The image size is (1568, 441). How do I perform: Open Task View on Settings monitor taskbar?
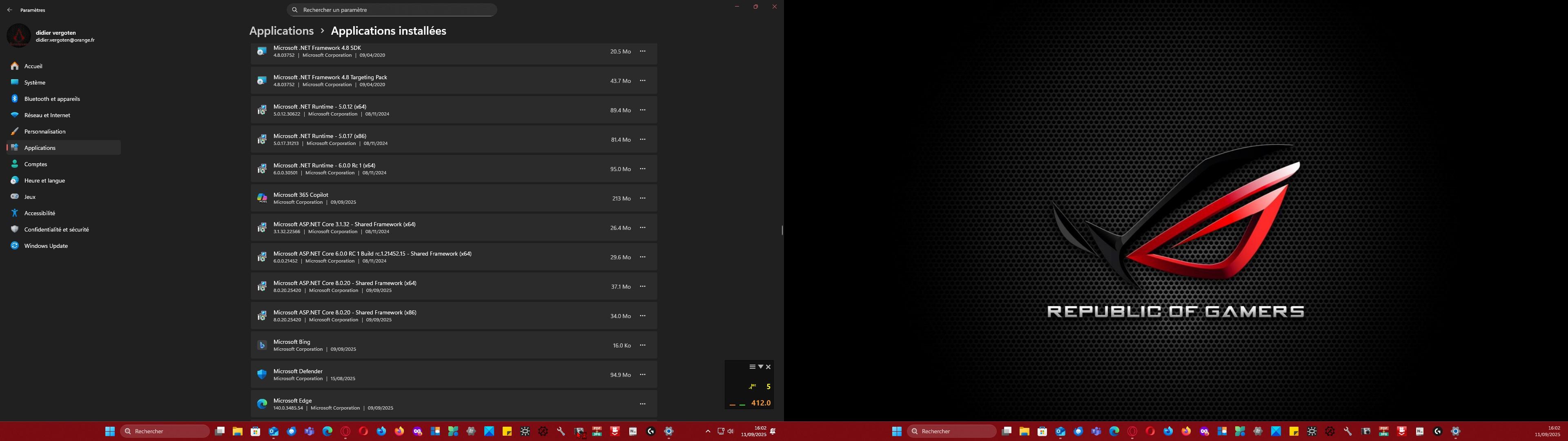220,431
